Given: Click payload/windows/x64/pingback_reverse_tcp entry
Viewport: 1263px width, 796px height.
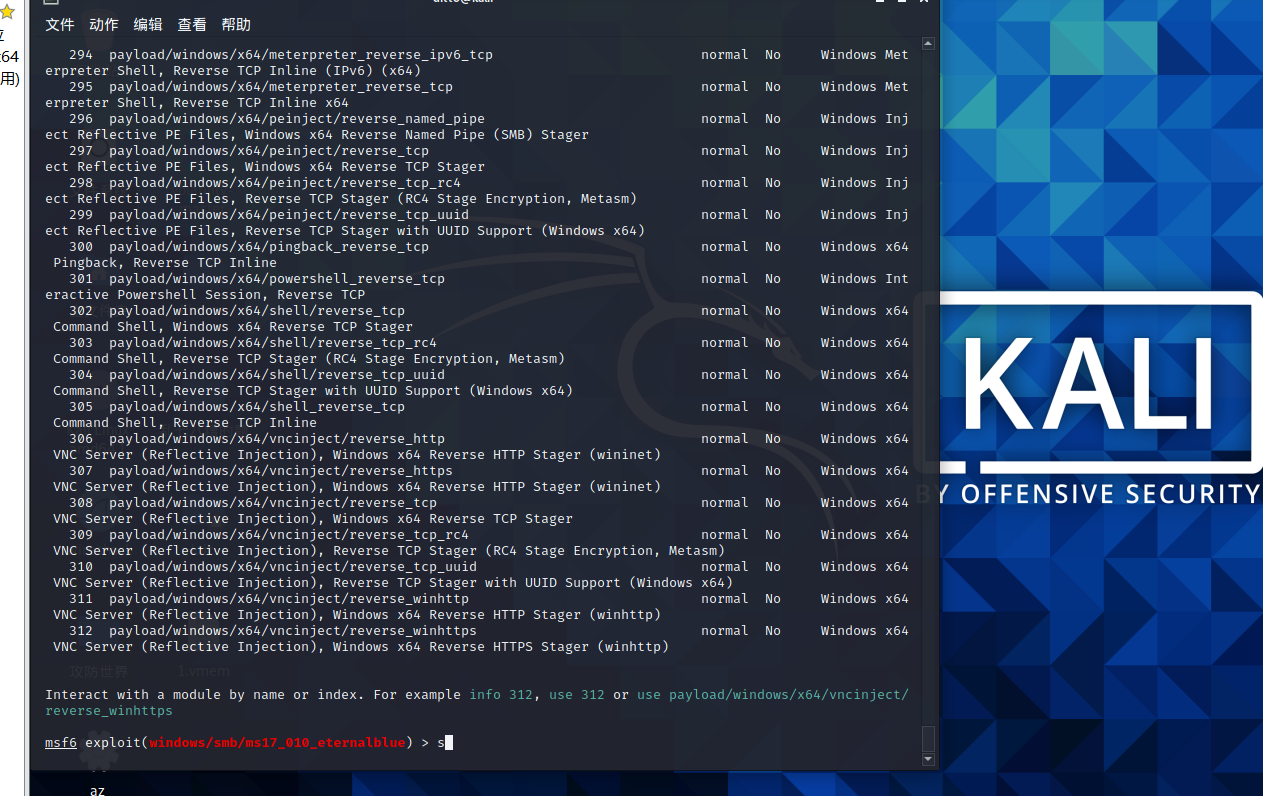Looking at the screenshot, I should tap(269, 247).
